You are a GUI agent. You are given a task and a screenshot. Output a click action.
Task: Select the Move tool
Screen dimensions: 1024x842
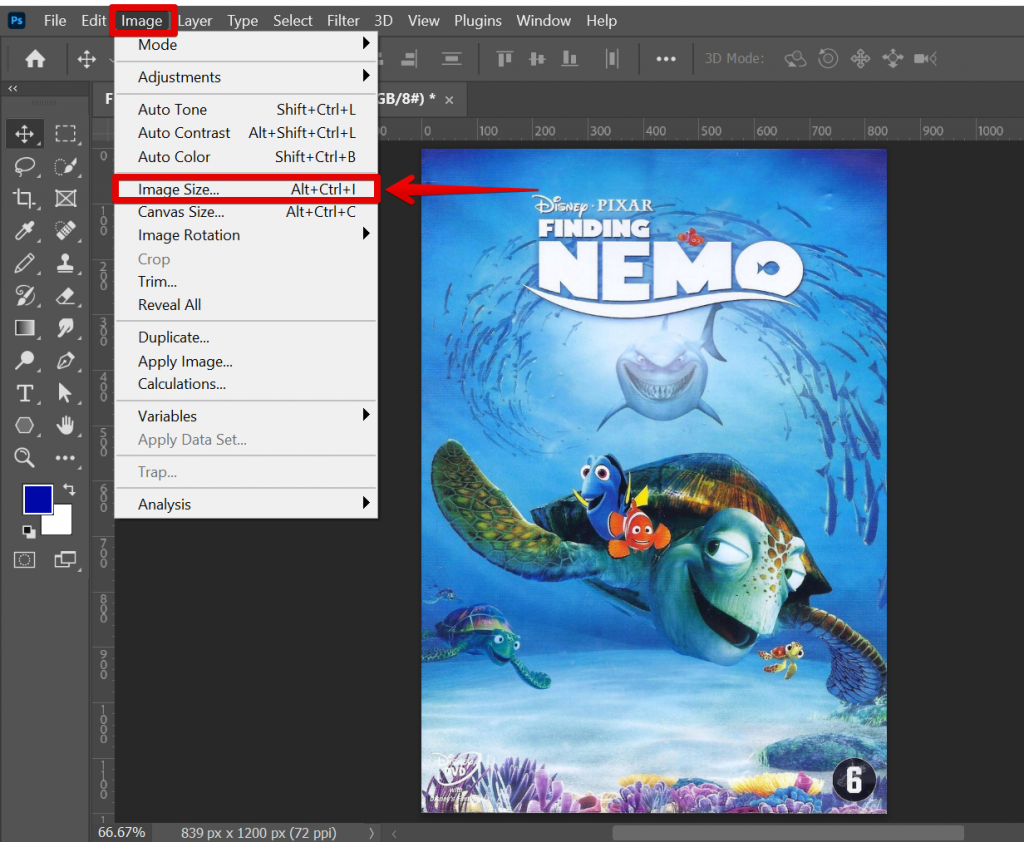pos(25,133)
